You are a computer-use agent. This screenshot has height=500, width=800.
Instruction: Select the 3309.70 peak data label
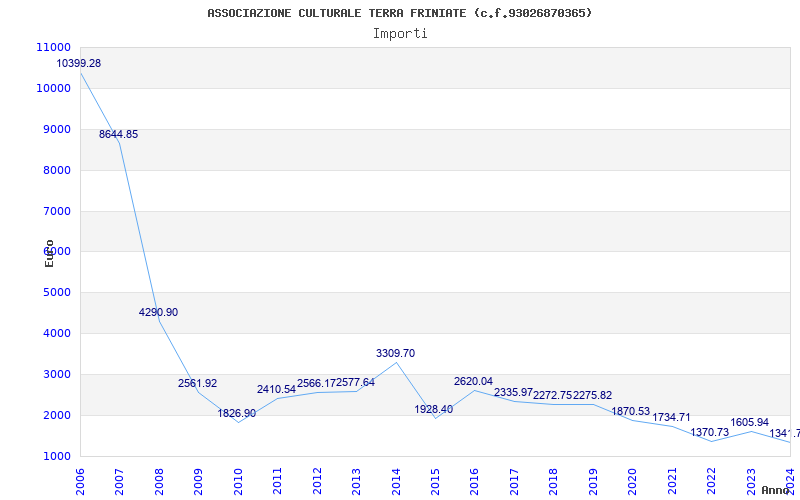point(395,353)
